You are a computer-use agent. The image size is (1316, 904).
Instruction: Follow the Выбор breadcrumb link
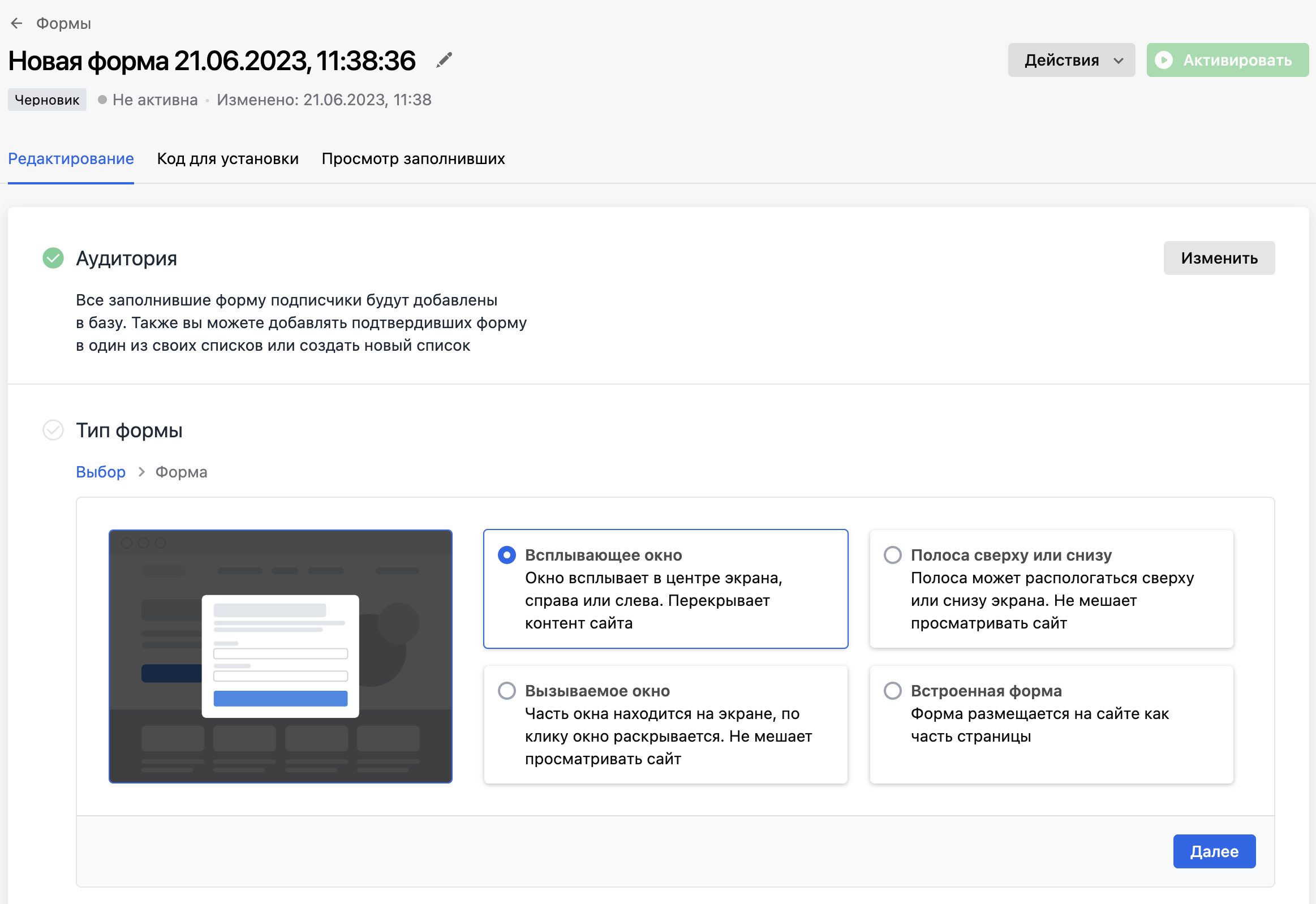(101, 472)
